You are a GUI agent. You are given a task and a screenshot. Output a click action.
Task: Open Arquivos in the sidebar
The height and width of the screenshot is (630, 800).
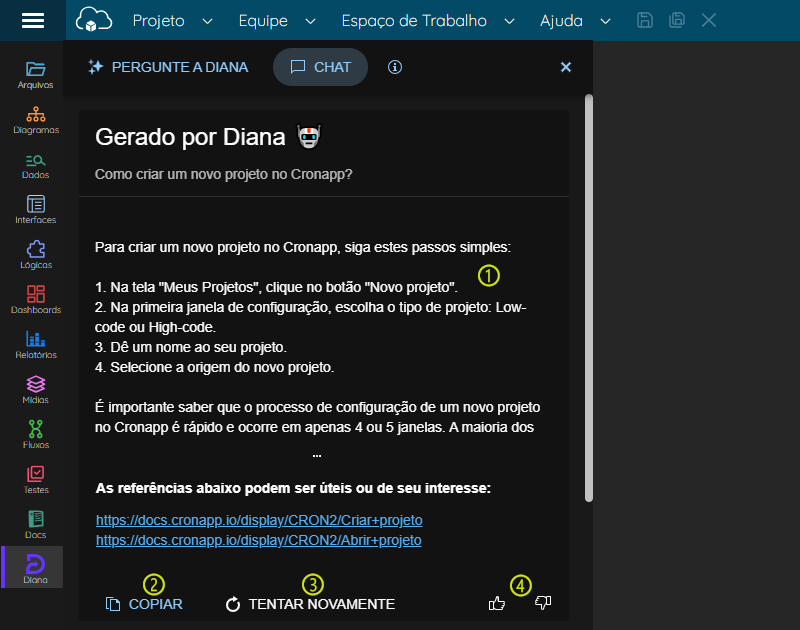35,75
